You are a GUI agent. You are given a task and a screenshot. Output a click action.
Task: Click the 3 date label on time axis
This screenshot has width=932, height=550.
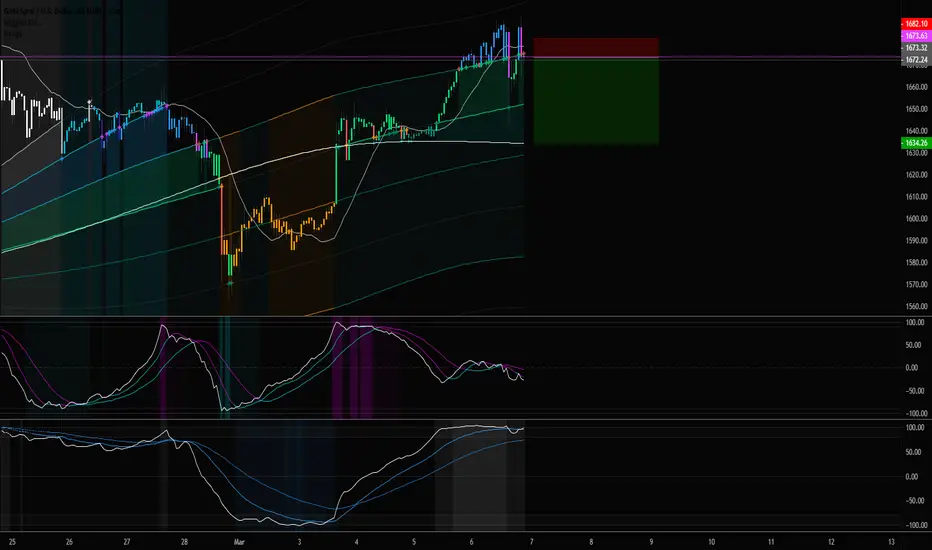[x=299, y=542]
